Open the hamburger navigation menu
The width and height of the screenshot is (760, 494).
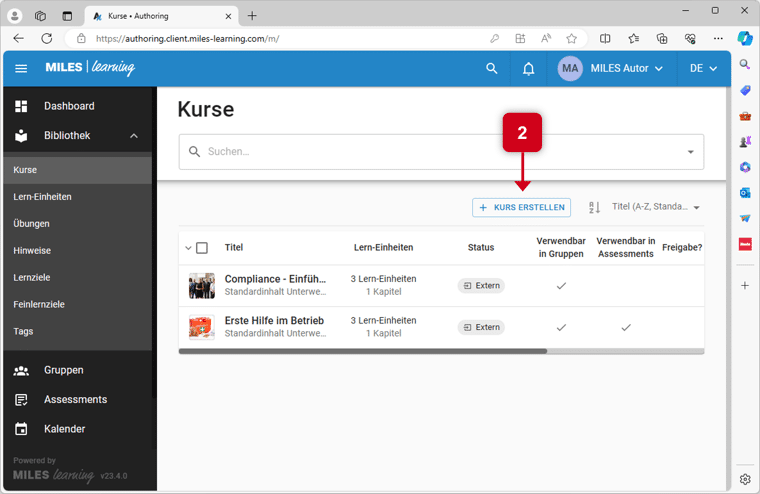click(21, 69)
